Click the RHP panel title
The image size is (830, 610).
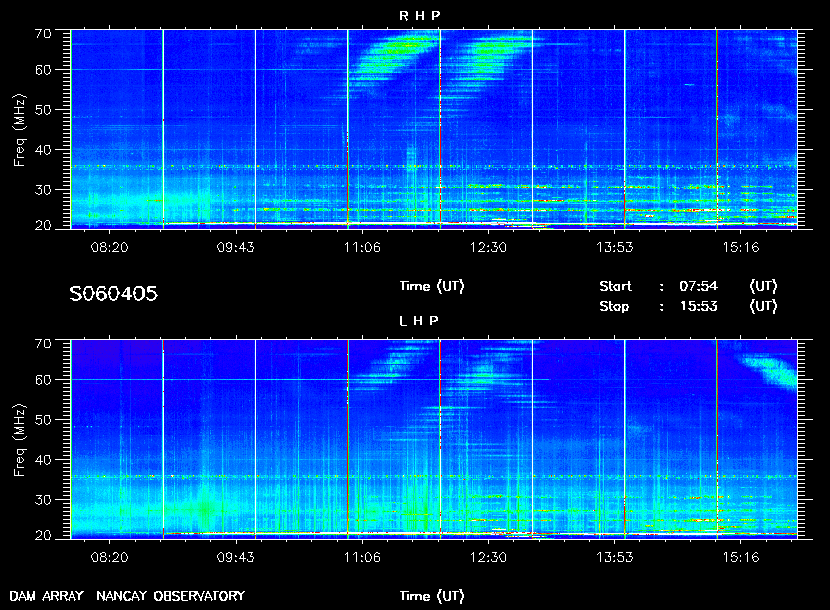pos(419,15)
